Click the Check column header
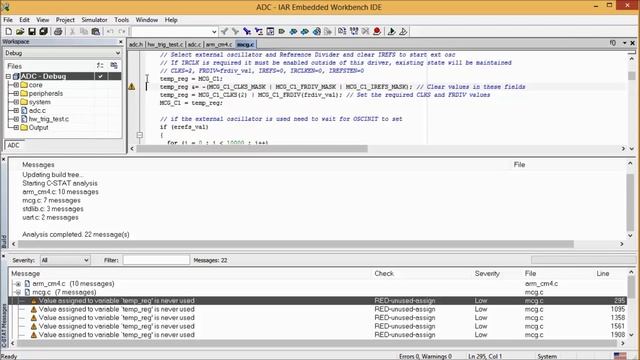This screenshot has width=640, height=360. click(x=384, y=273)
